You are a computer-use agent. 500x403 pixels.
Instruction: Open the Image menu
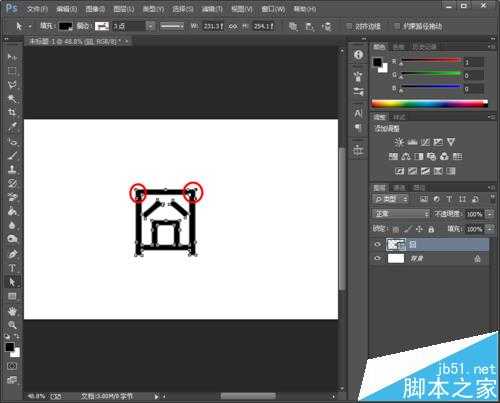coord(95,9)
